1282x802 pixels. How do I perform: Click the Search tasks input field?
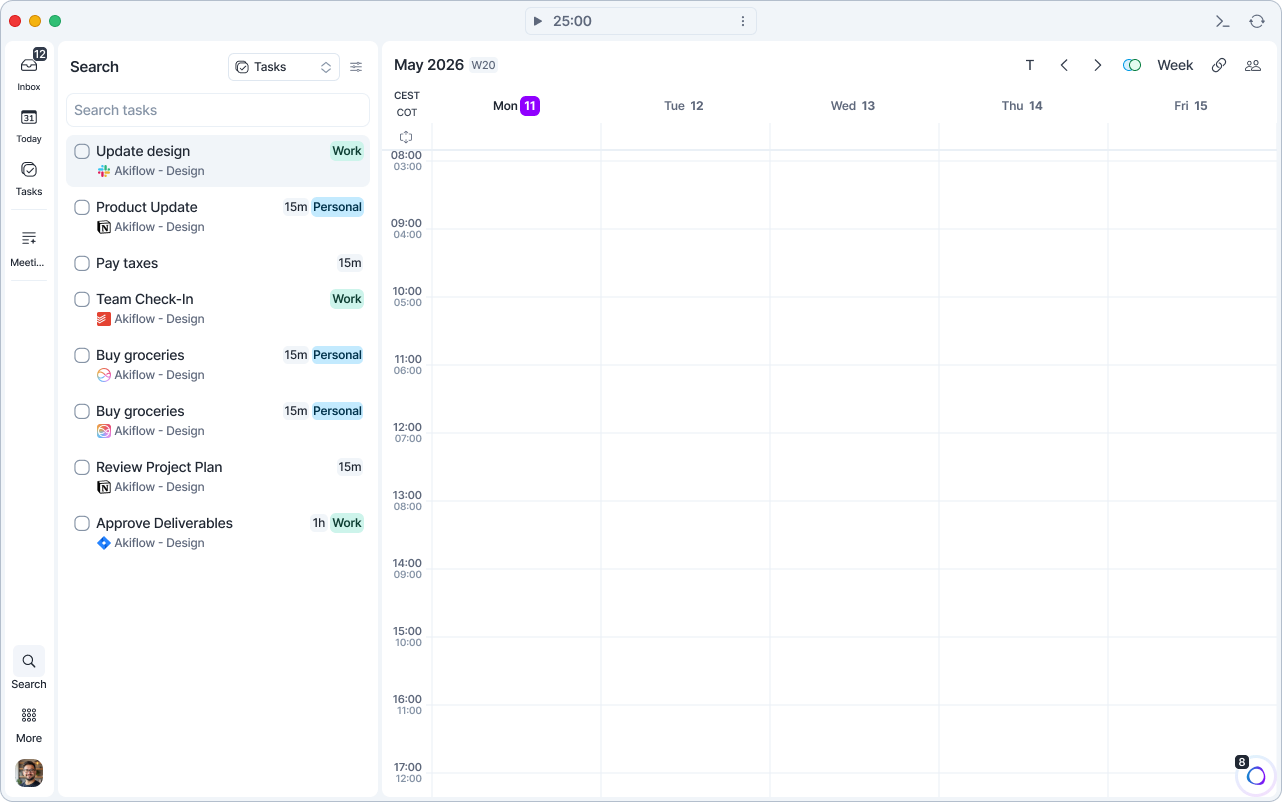(x=218, y=110)
